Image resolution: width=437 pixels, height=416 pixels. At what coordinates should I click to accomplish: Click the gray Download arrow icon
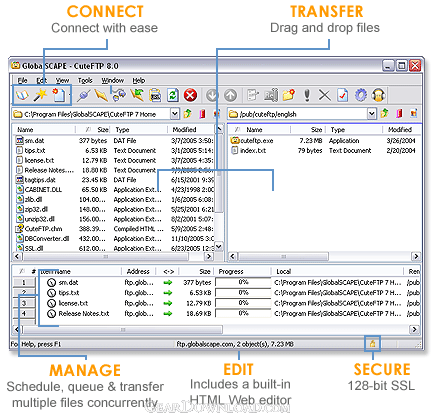(212, 96)
